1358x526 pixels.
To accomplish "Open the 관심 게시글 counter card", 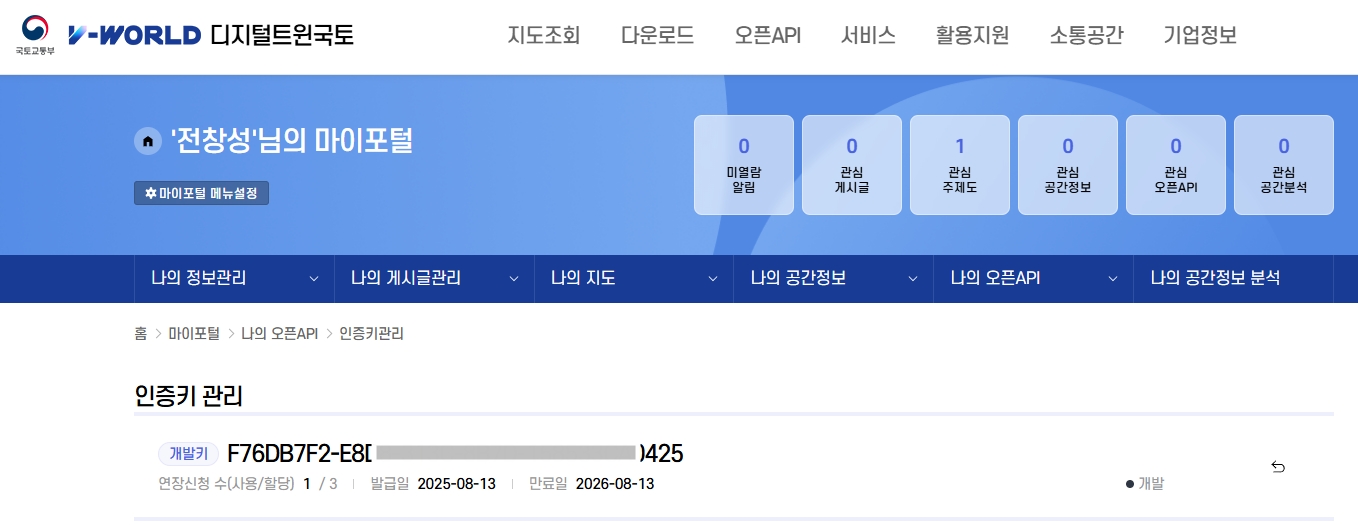I will coord(852,165).
